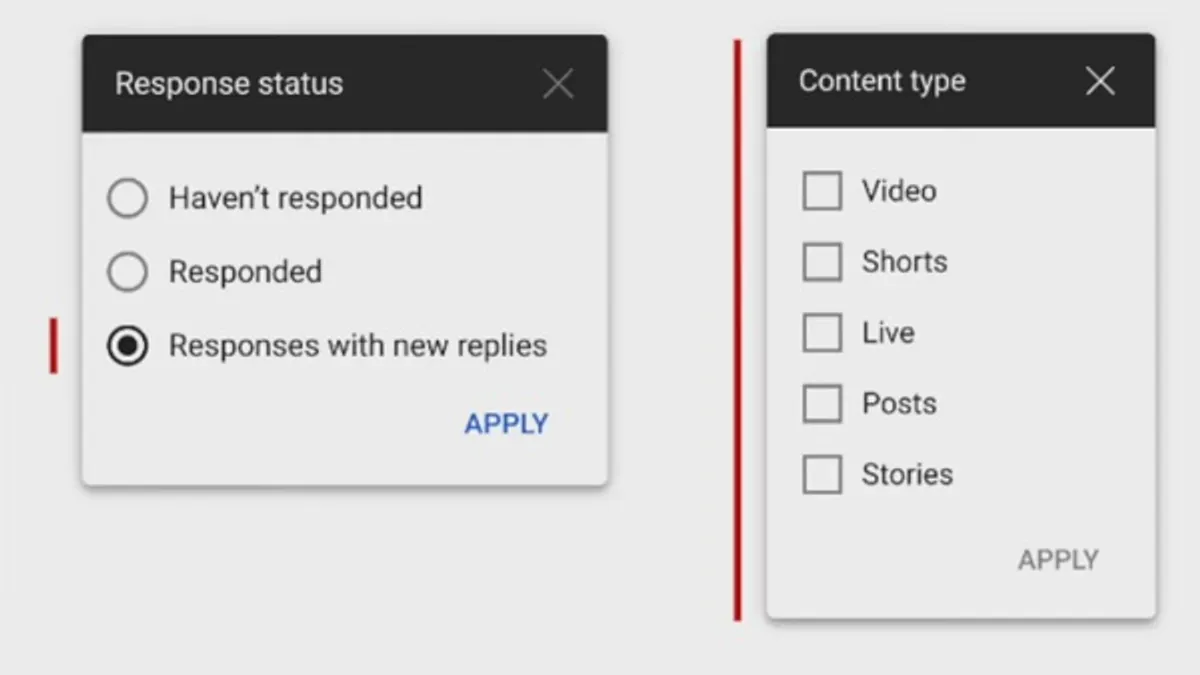Screen dimensions: 1200x675
Task: Click blue APPLY in Response status
Action: pyautogui.click(x=506, y=424)
